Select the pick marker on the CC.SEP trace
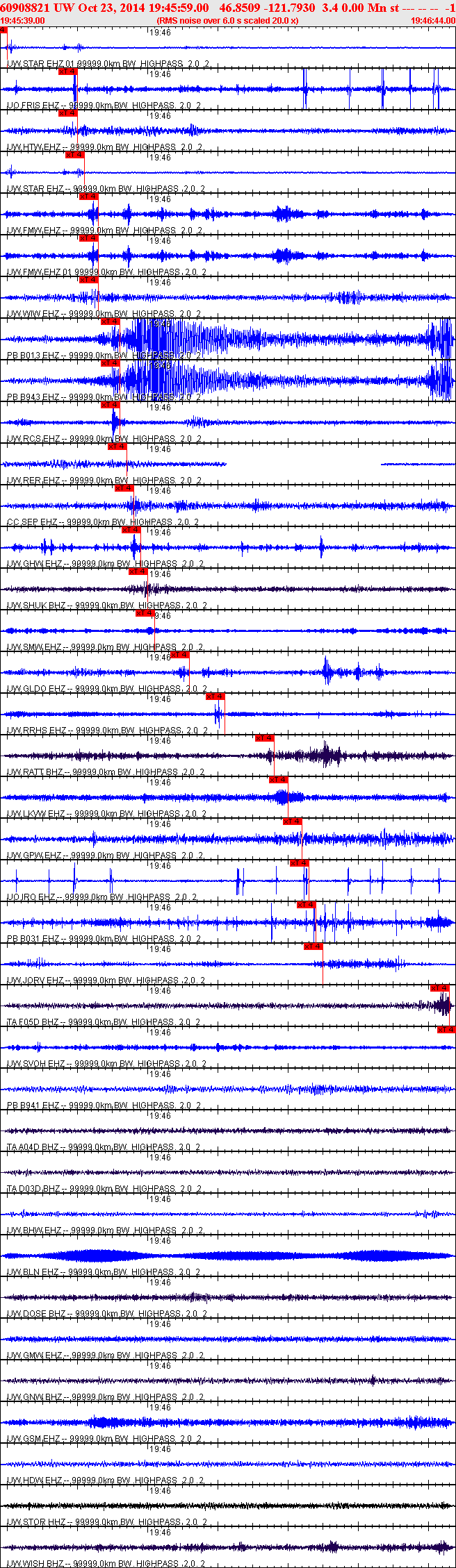The image size is (456, 1568). click(x=124, y=488)
